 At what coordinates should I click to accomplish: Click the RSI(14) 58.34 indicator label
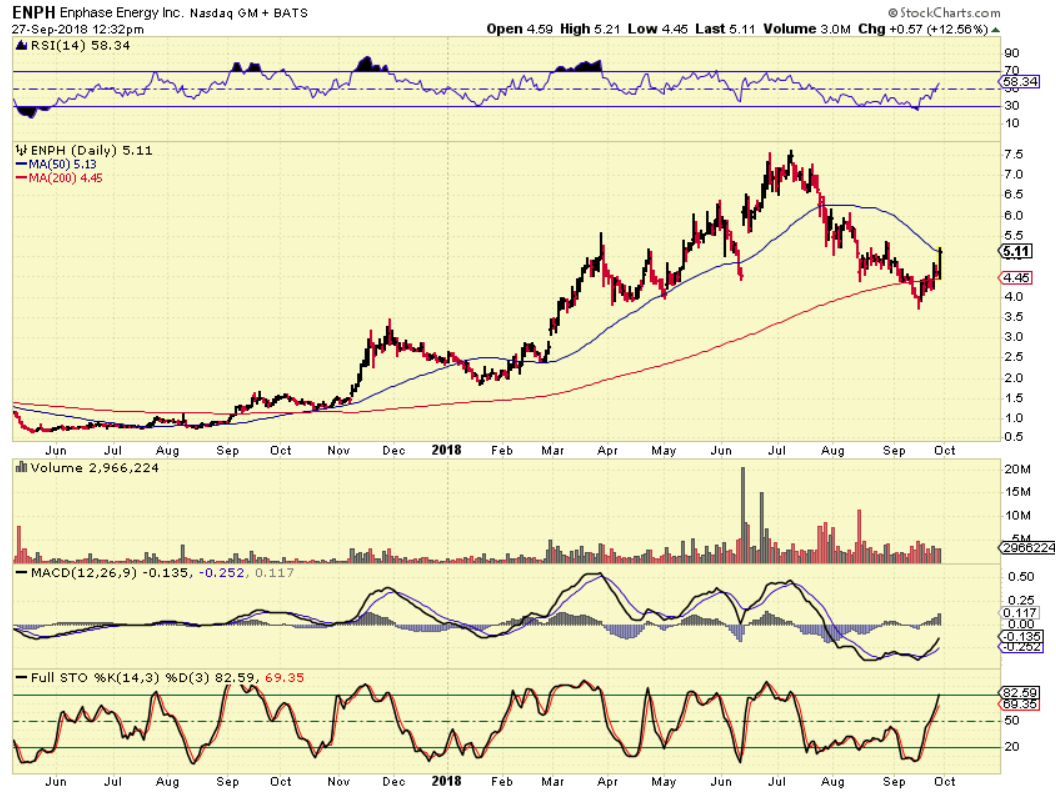pos(79,45)
